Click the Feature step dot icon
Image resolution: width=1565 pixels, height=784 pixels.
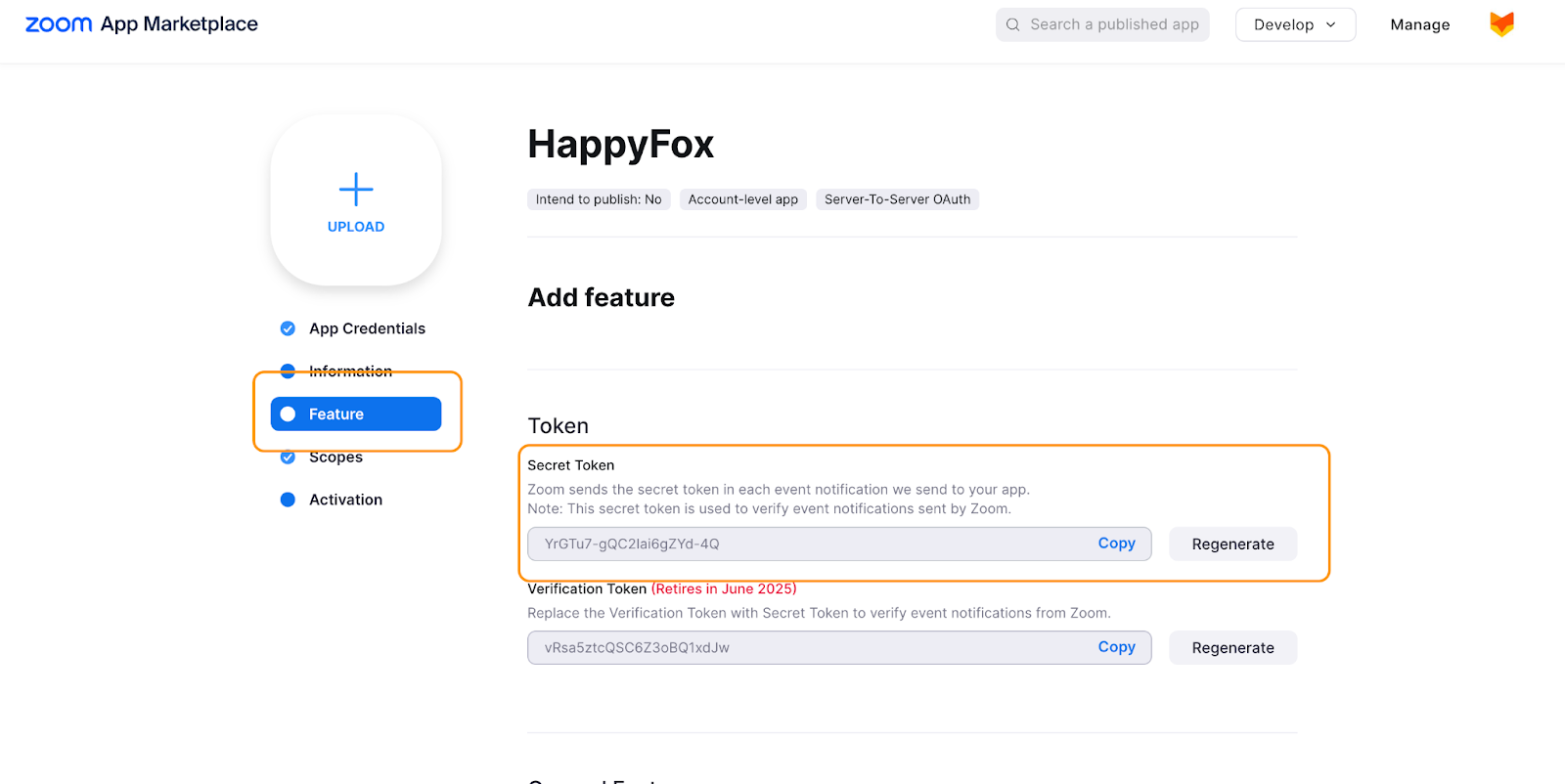coord(288,414)
